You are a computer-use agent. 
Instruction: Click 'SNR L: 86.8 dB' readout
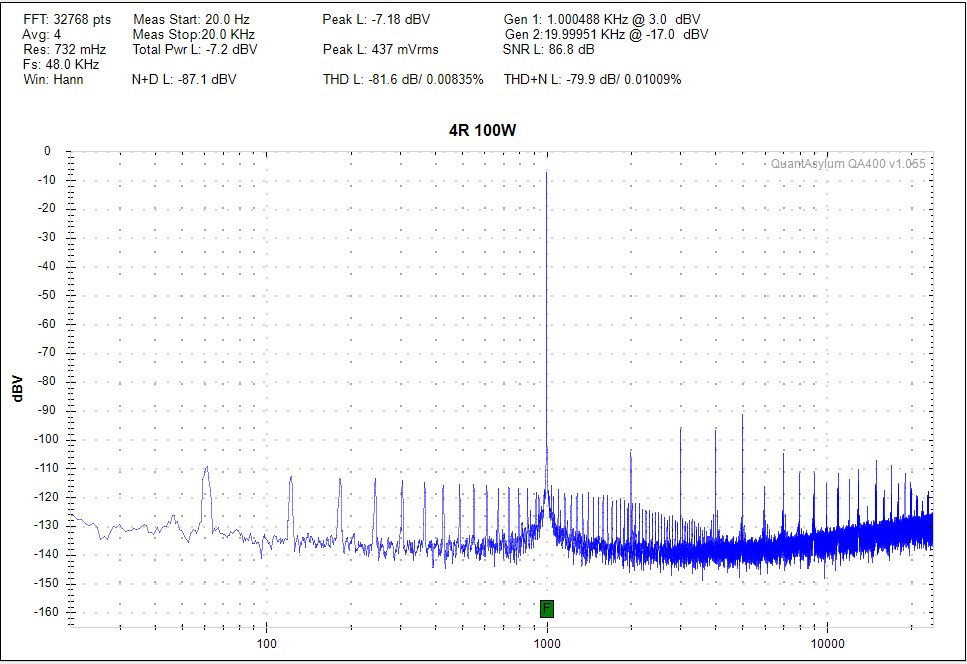point(549,49)
